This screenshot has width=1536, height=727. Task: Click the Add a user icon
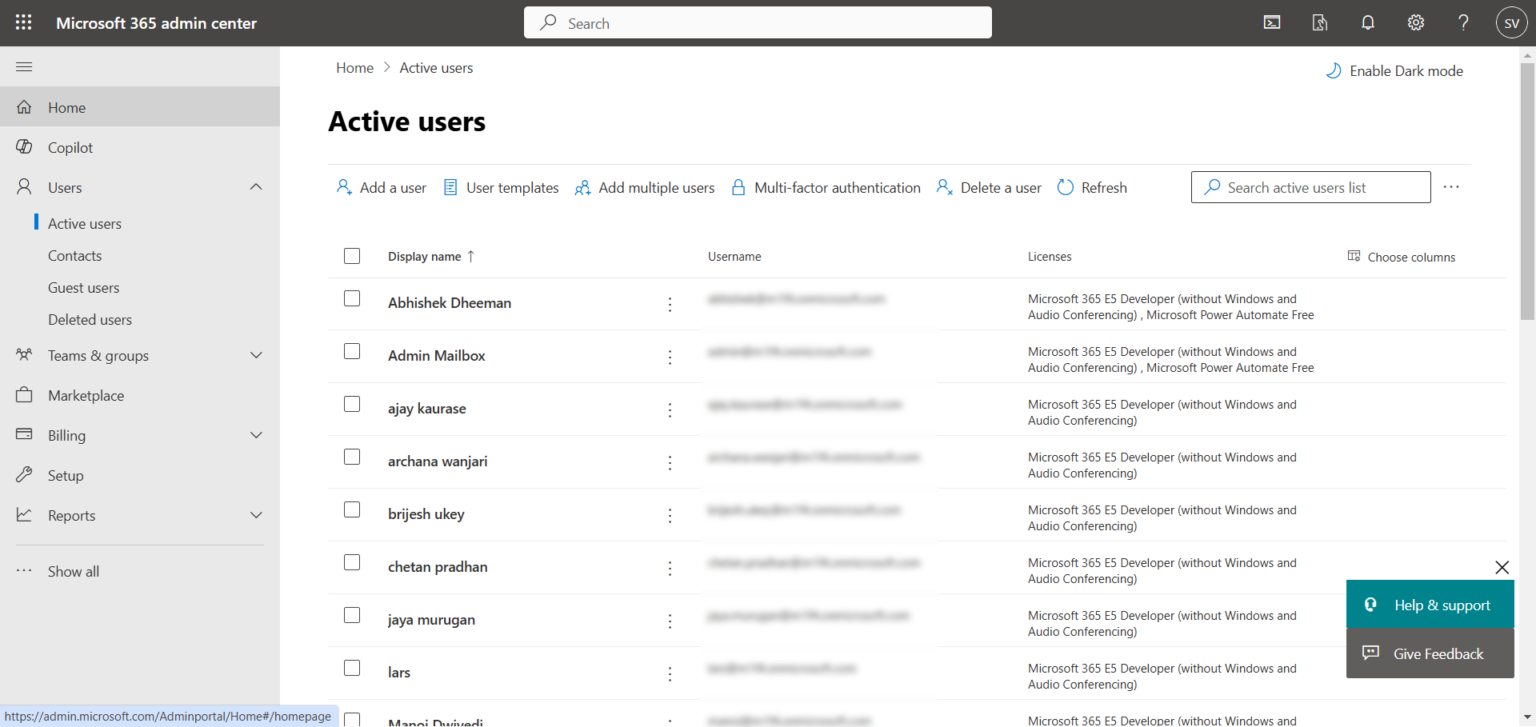pyautogui.click(x=344, y=187)
